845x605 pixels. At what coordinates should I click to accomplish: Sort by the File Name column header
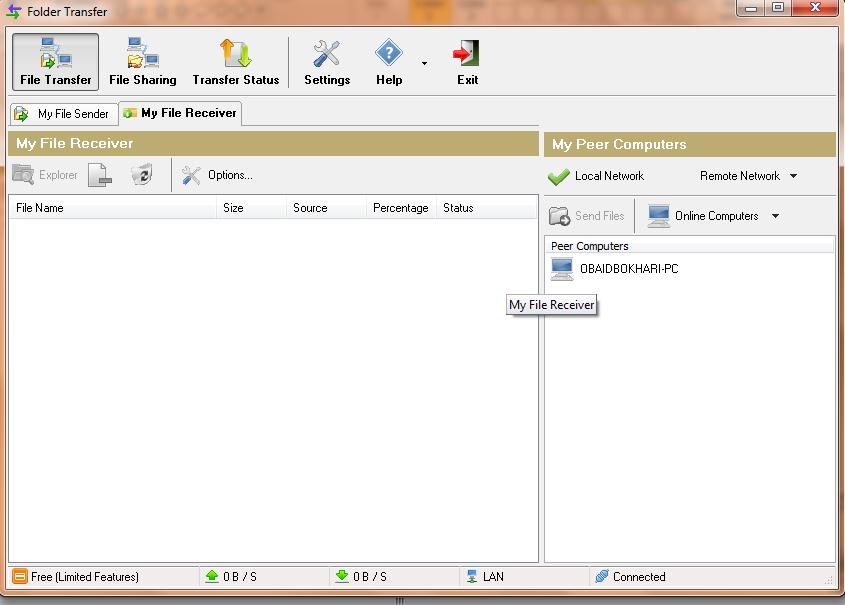click(113, 208)
